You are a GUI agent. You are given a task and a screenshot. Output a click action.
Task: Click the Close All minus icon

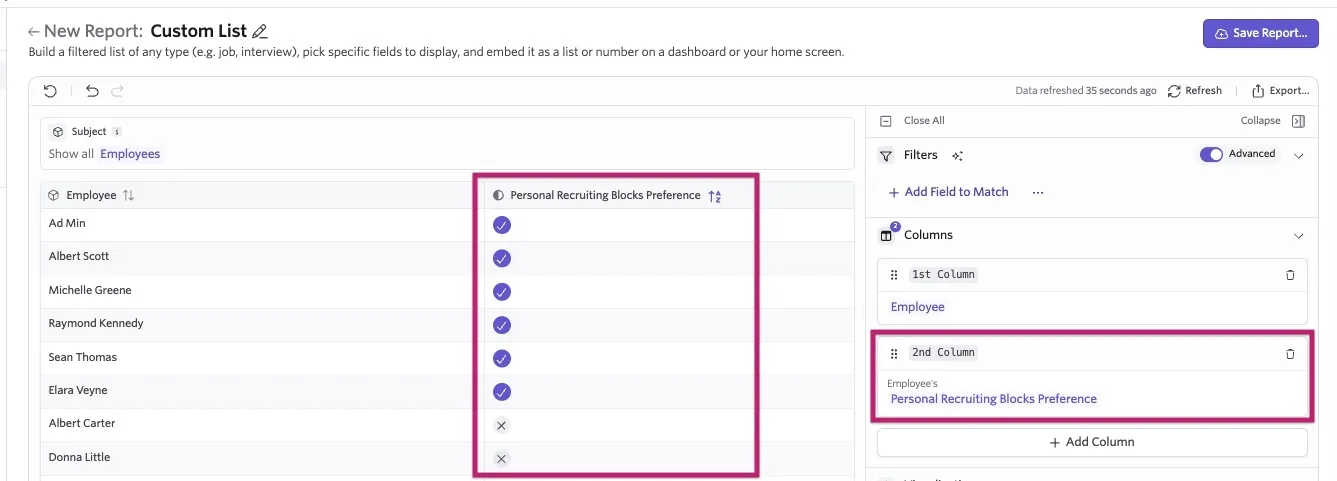886,121
